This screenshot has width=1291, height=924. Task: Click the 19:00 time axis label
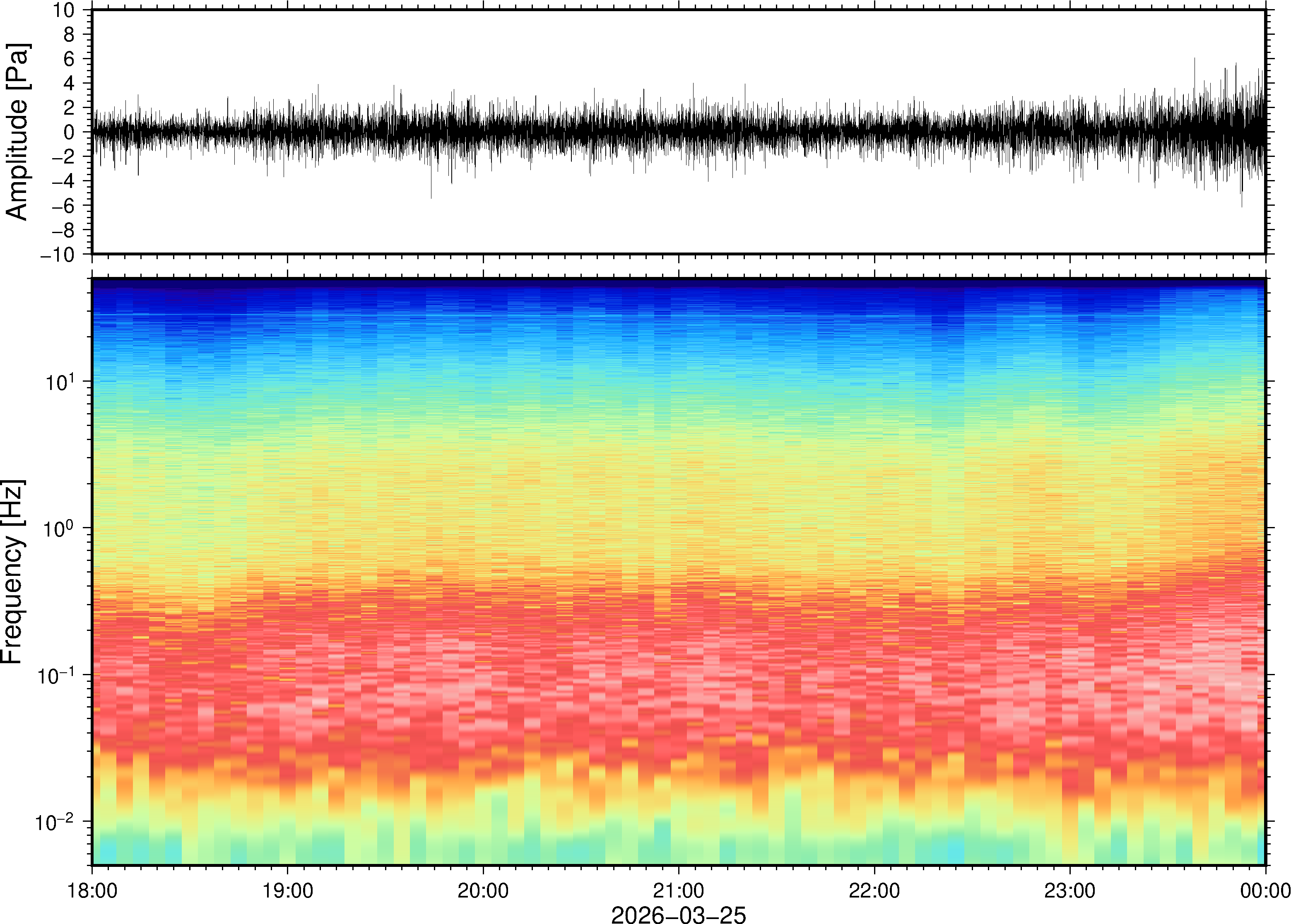pos(287,890)
